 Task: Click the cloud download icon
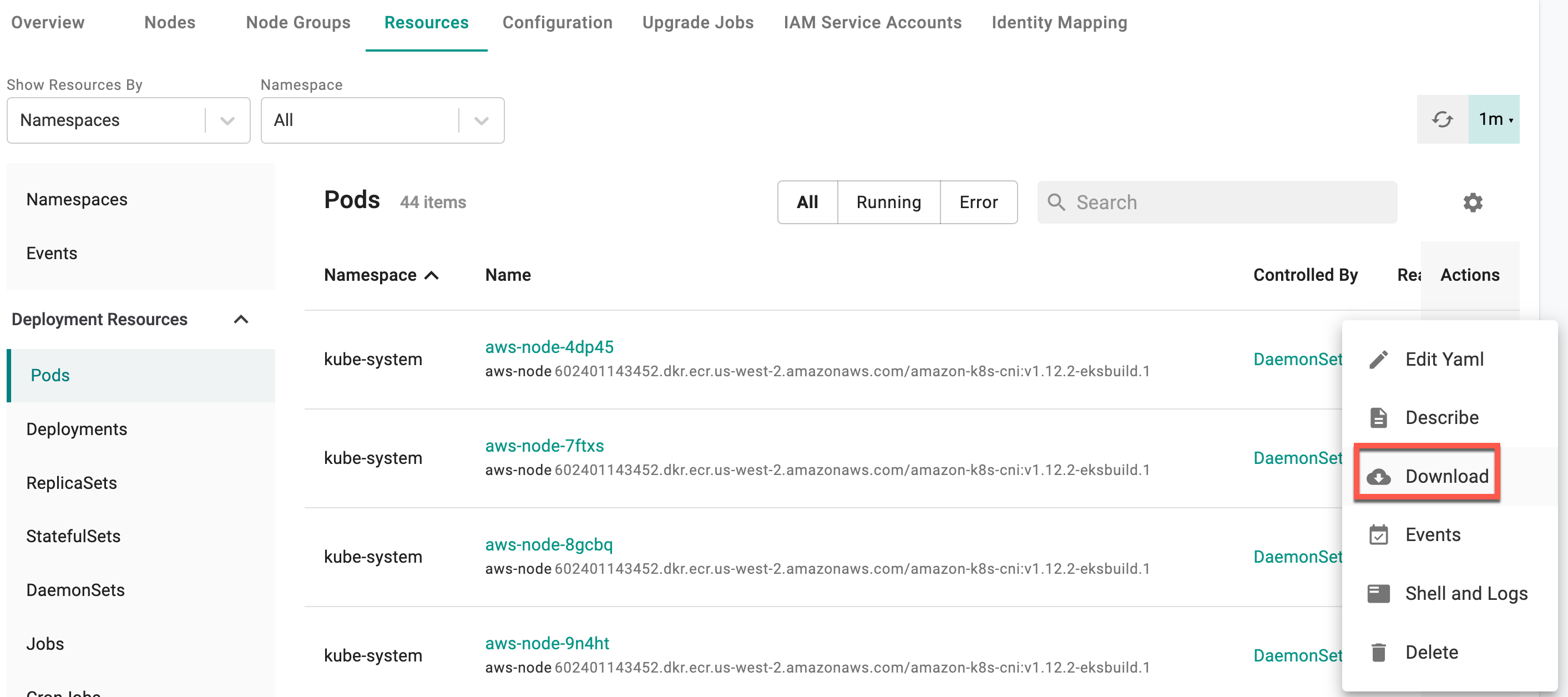click(x=1378, y=477)
